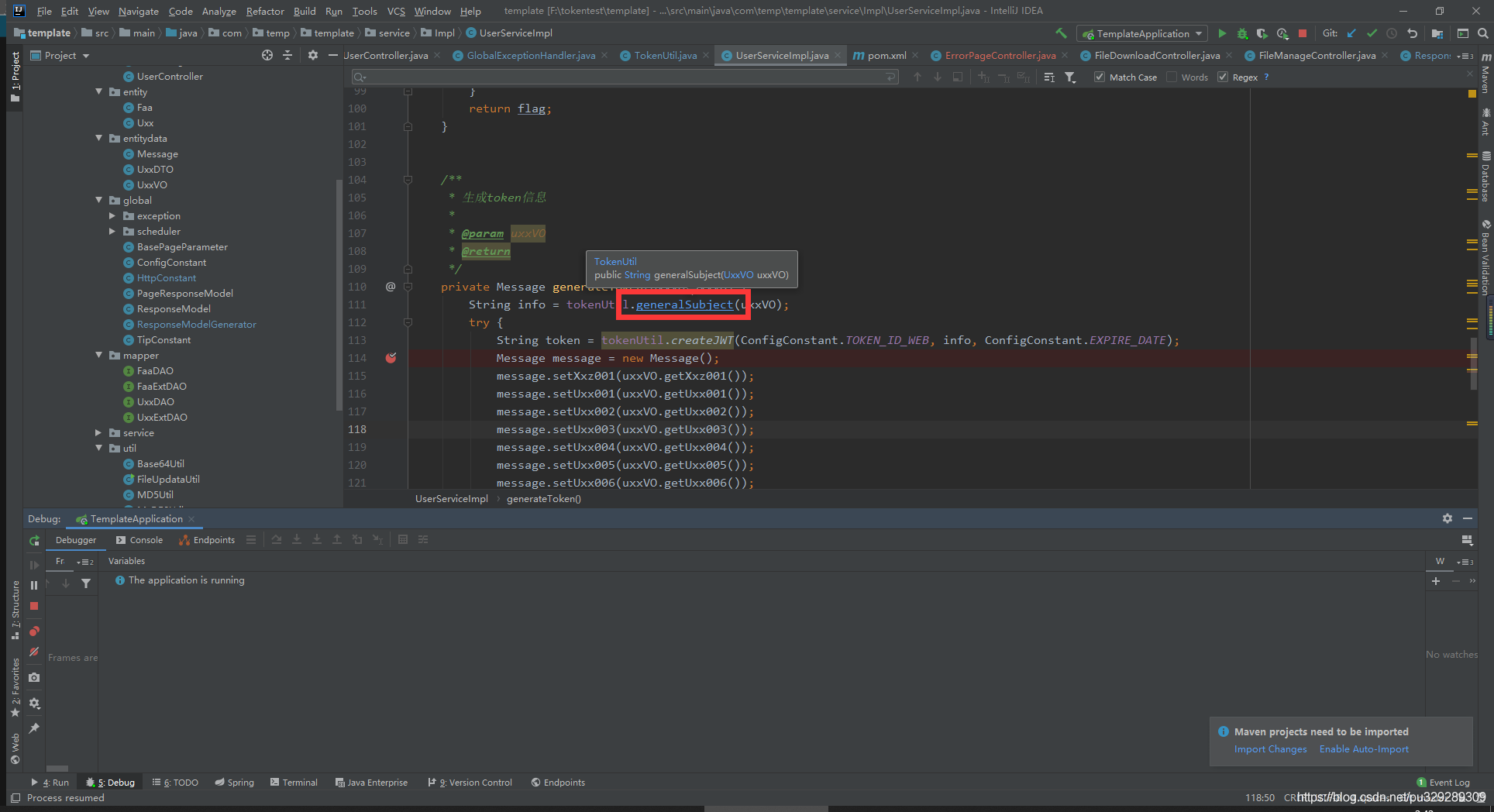Pin the debug tab with the pin icon

[x=34, y=728]
